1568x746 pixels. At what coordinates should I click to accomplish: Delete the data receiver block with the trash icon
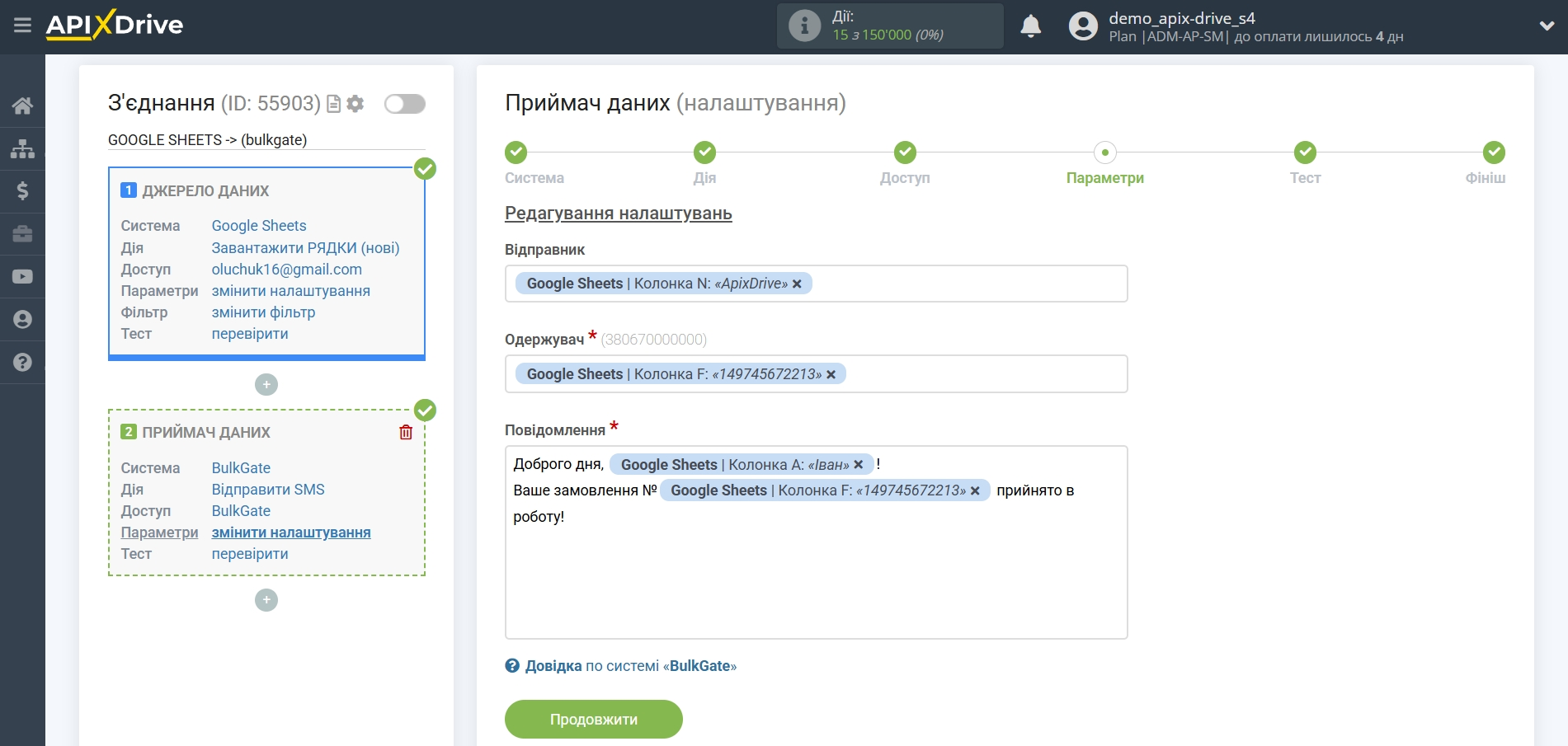tap(406, 433)
